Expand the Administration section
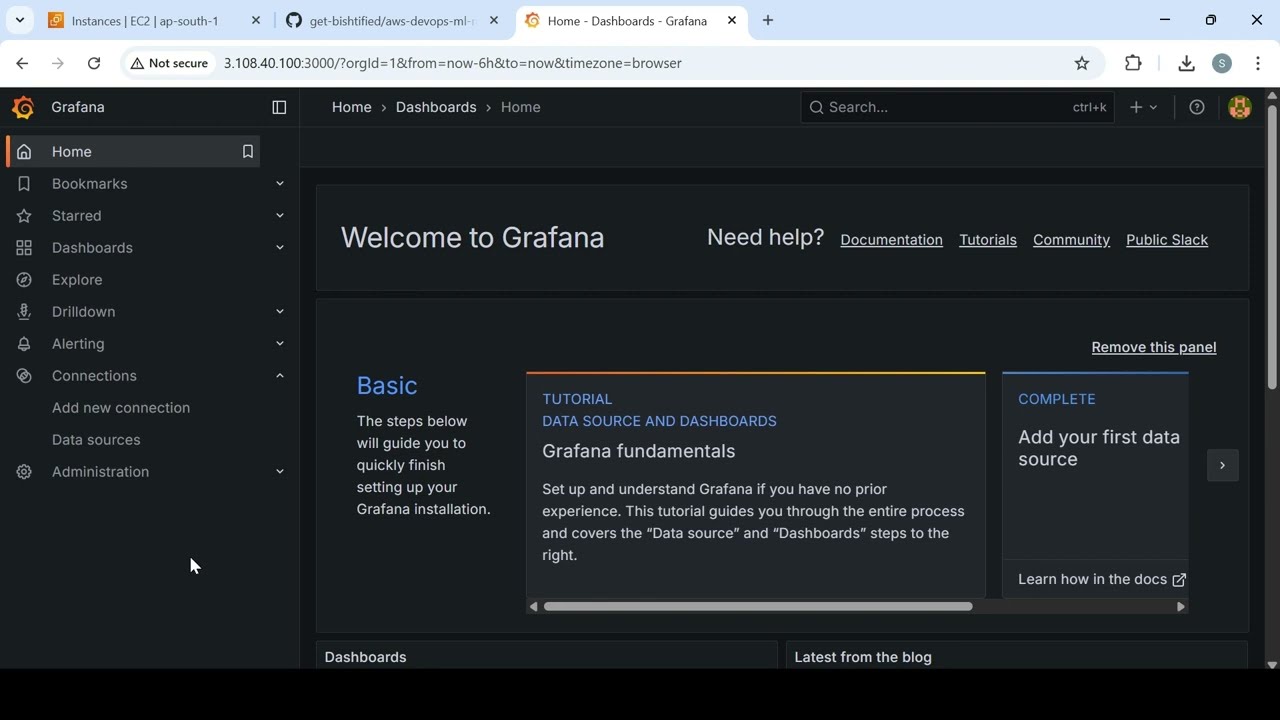The image size is (1280, 720). click(280, 472)
